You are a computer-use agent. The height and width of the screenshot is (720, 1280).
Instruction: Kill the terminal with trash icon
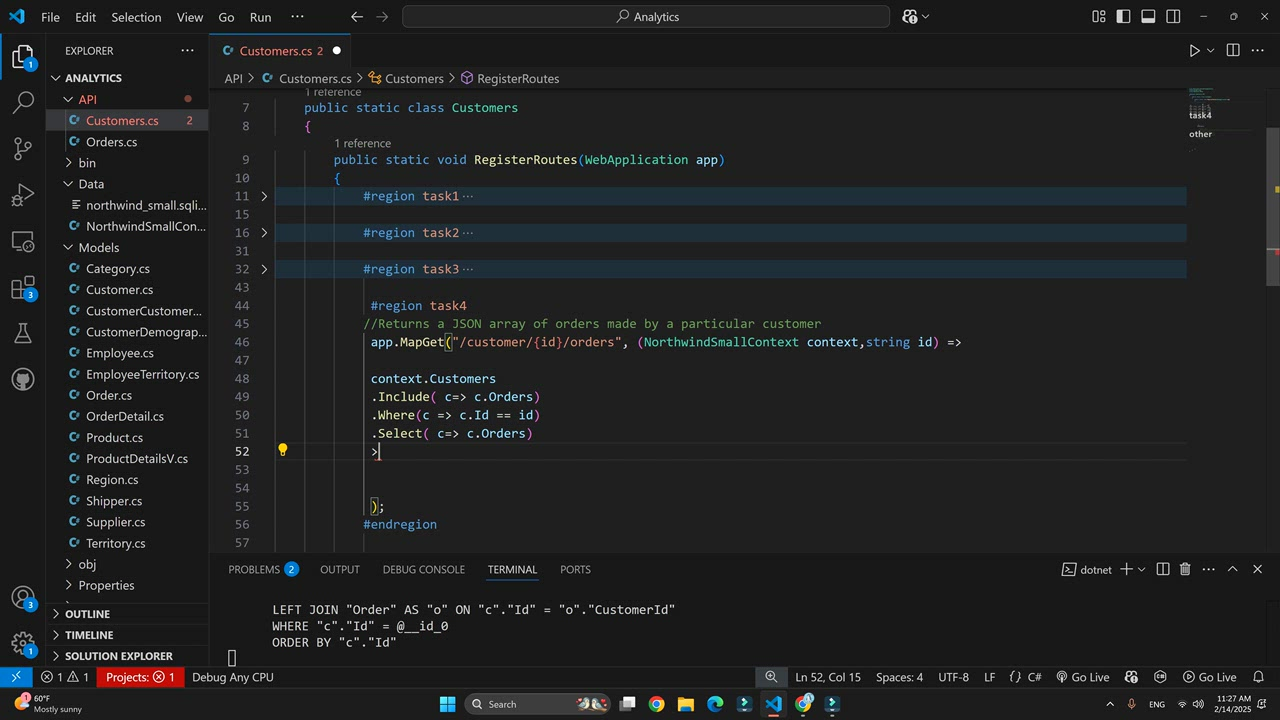[1185, 569]
